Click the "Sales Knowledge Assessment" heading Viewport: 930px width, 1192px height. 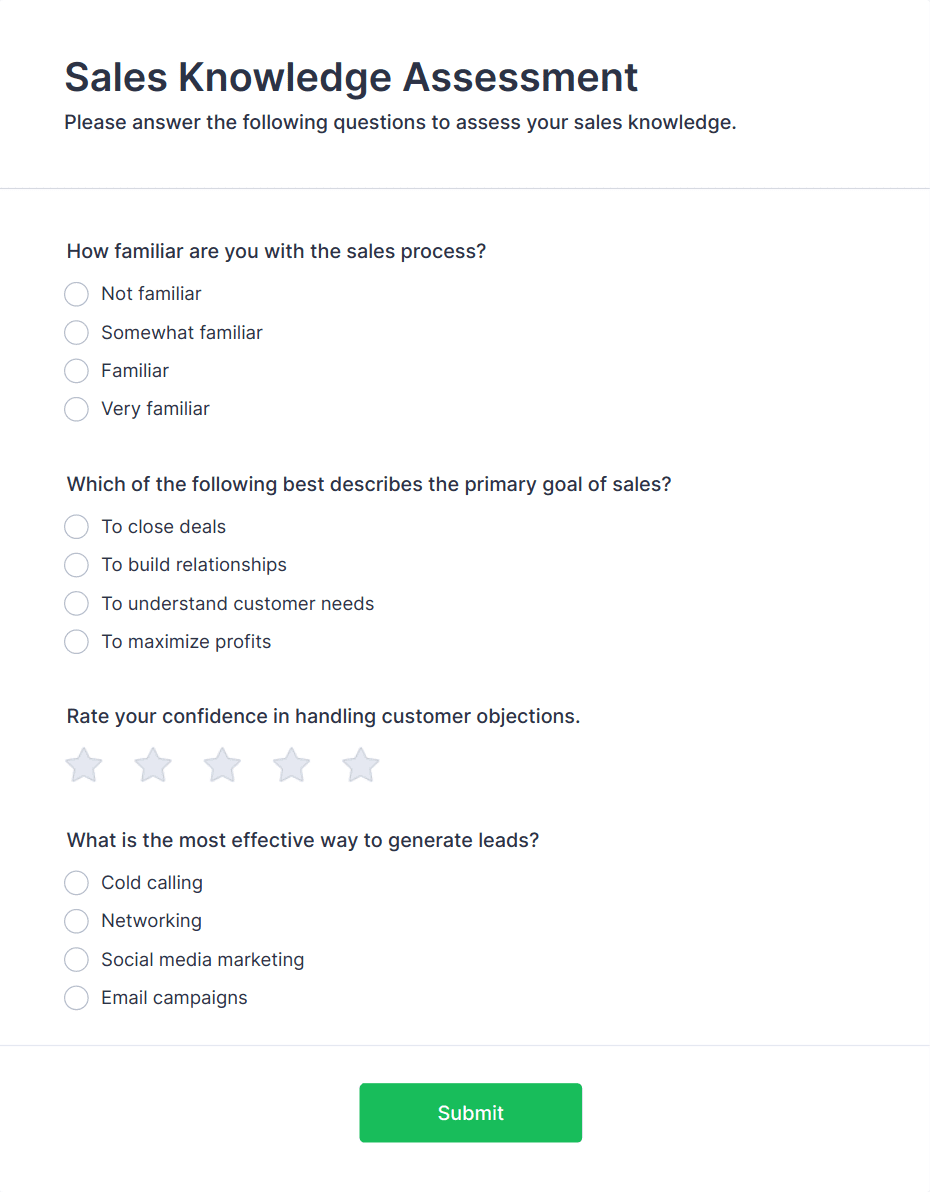click(x=351, y=77)
